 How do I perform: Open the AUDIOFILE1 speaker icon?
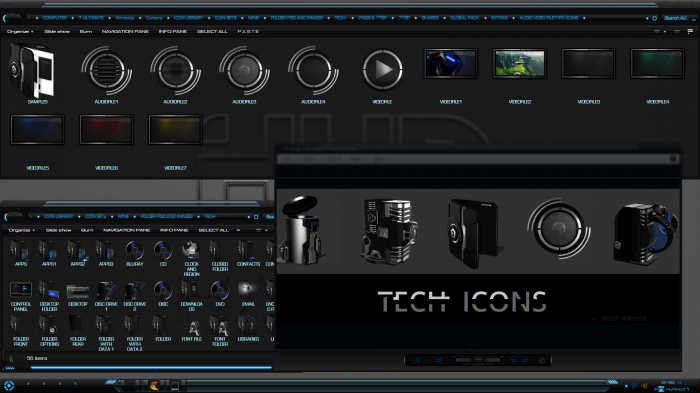click(x=106, y=71)
